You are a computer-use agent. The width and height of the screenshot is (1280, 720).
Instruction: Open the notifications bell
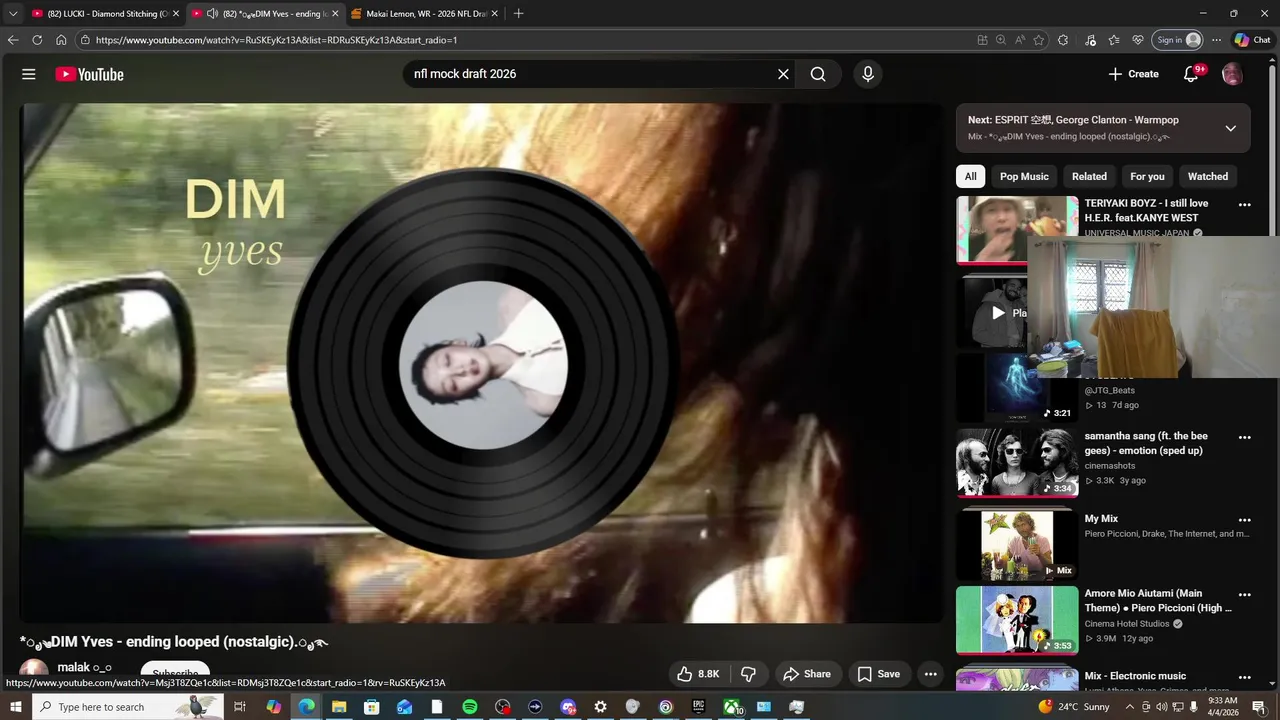(x=1191, y=74)
